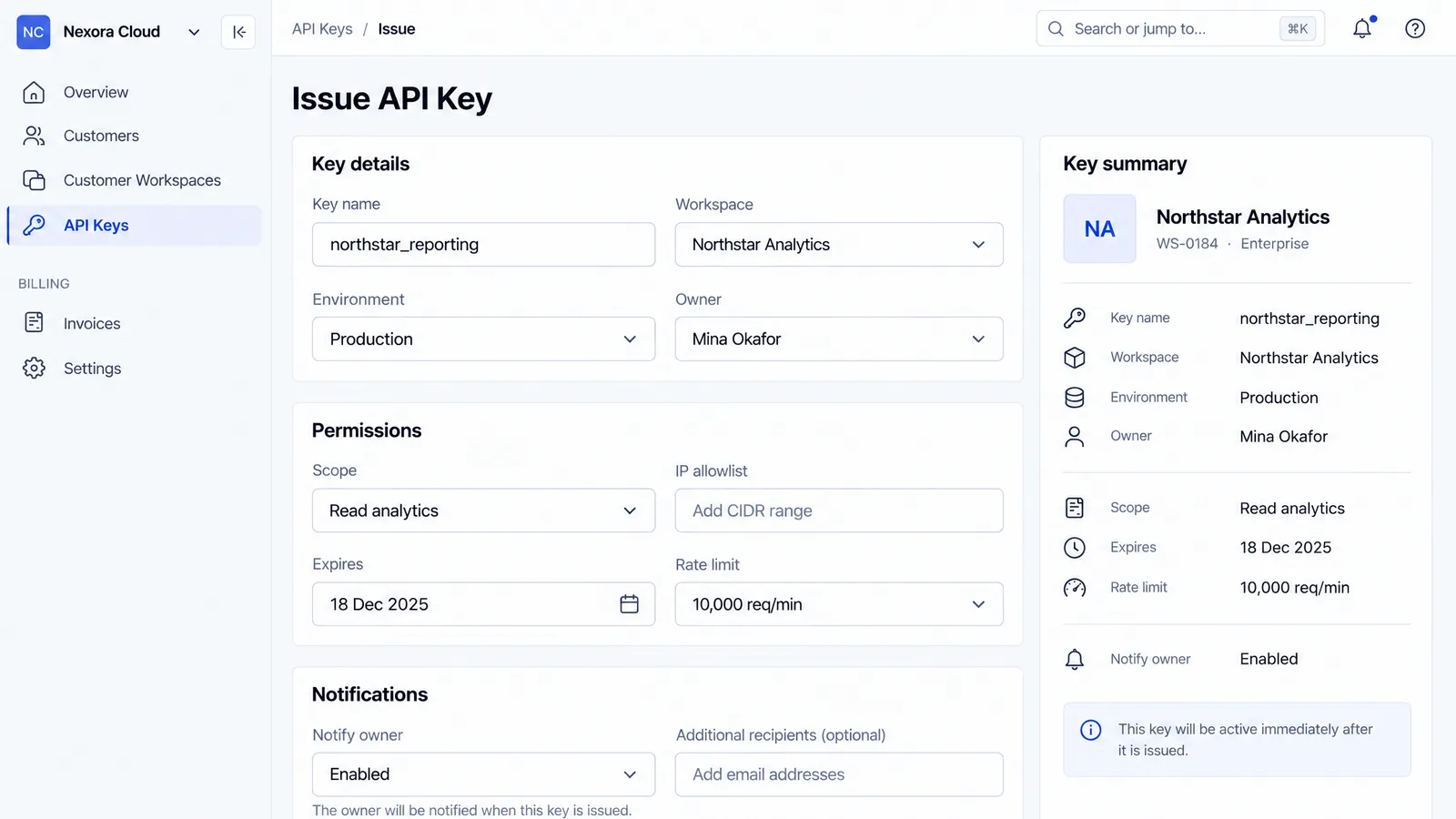Click the Customers people icon
Viewport: 1456px width, 819px height.
pyautogui.click(x=34, y=136)
